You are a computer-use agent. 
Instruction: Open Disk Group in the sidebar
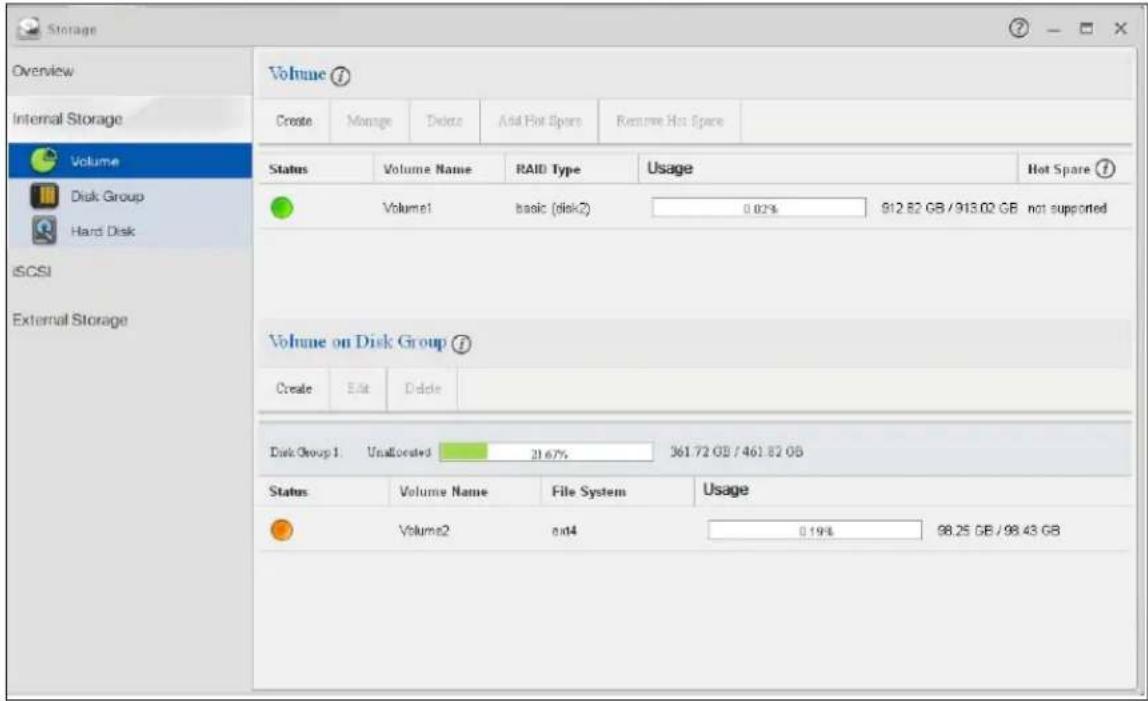(x=130, y=196)
